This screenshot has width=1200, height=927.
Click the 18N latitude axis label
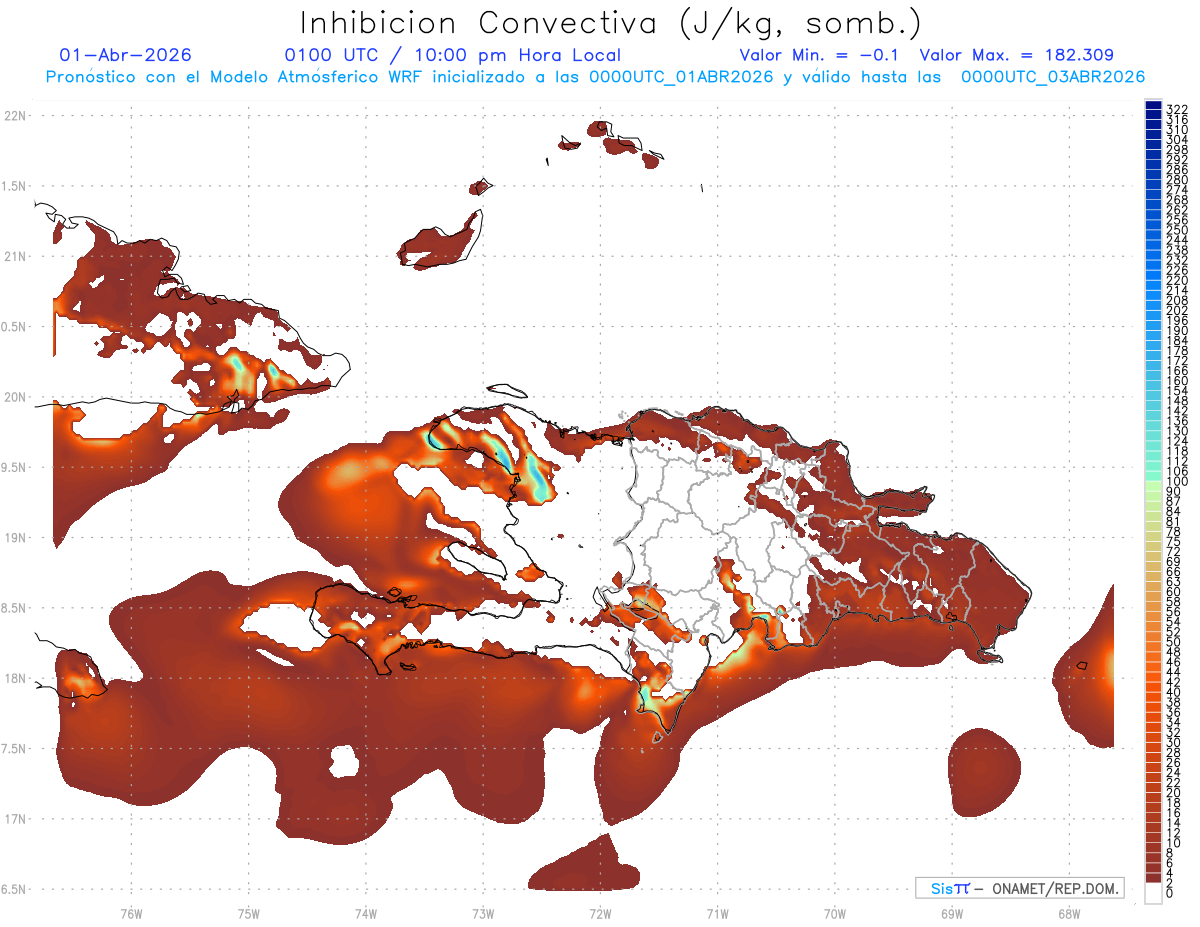(14, 678)
